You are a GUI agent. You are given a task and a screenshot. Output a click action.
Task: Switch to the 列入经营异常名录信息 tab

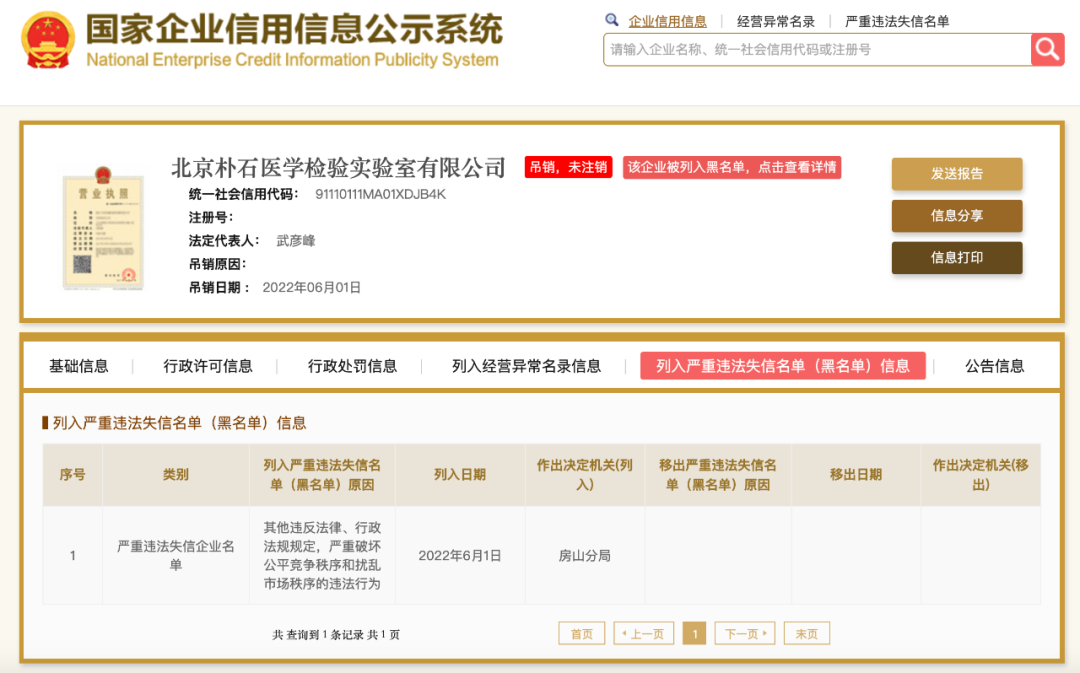[x=526, y=366]
